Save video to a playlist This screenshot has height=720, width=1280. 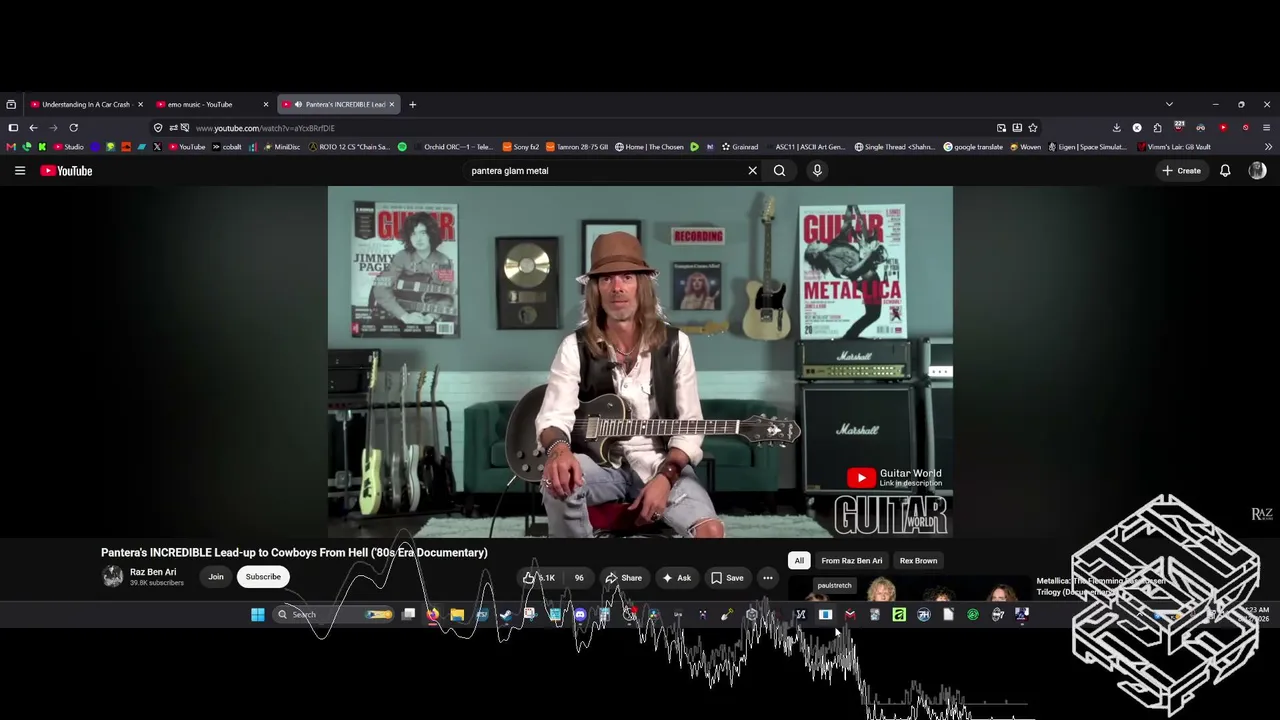coord(727,578)
